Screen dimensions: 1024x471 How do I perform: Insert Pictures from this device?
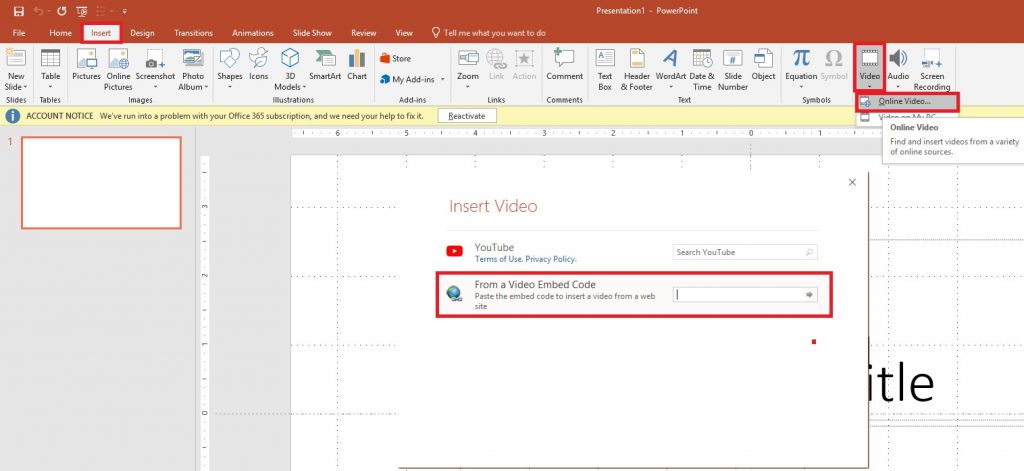pyautogui.click(x=86, y=64)
